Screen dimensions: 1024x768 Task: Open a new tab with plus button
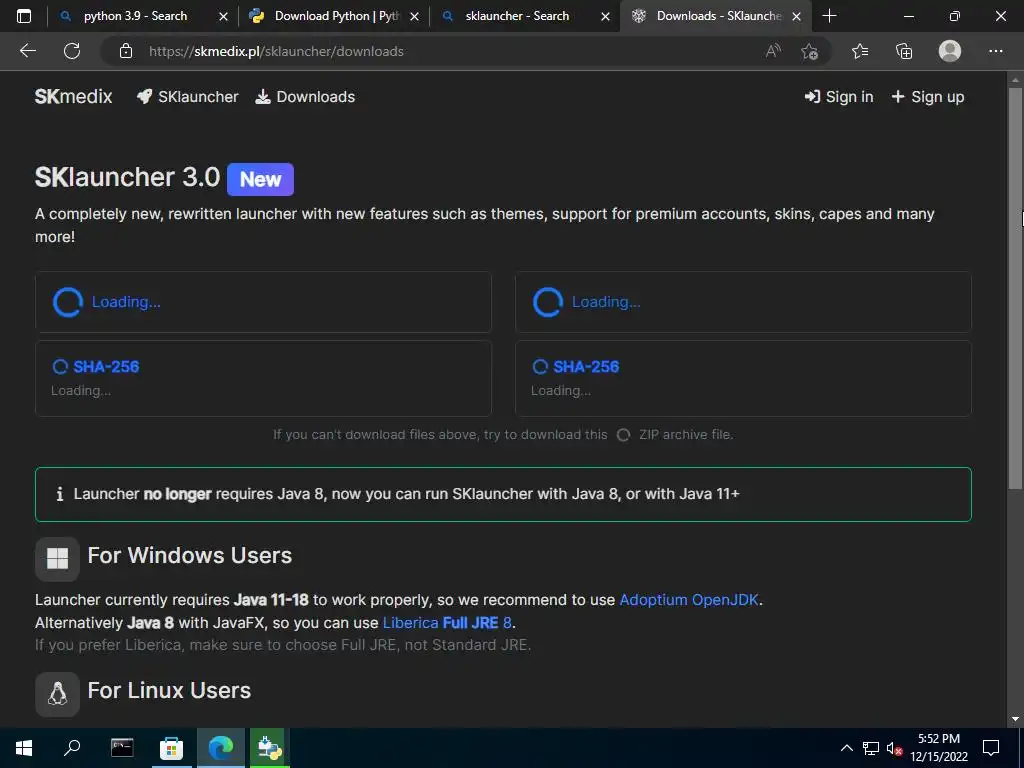coord(829,16)
